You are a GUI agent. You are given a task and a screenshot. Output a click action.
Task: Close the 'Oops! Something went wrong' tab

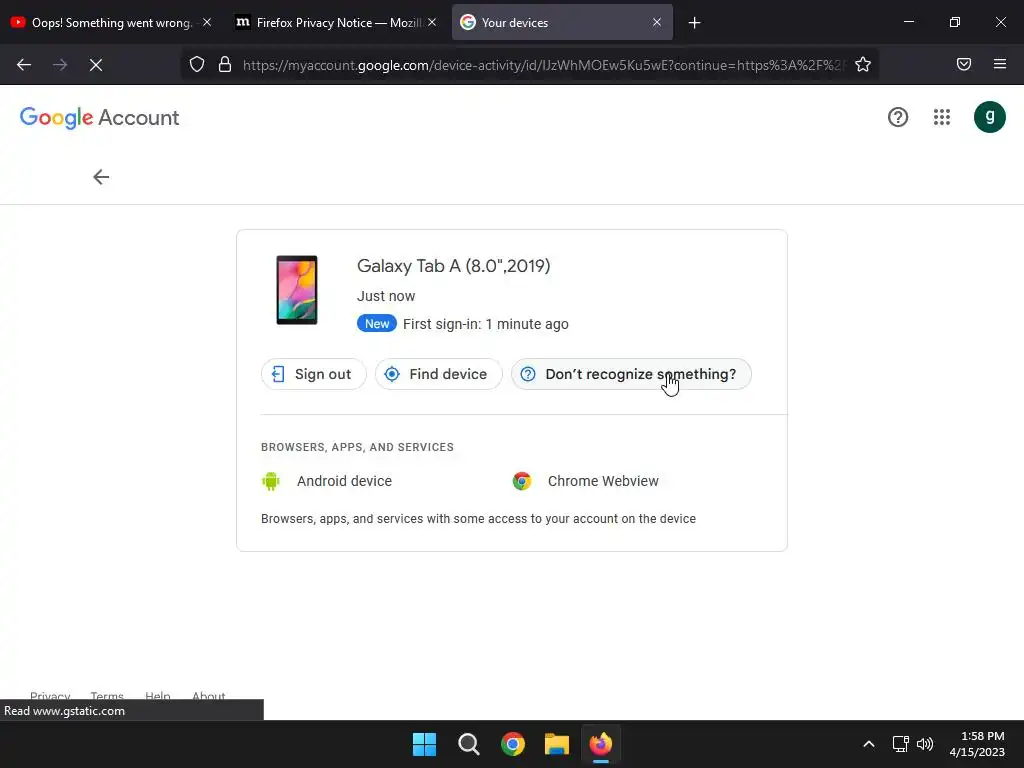tap(207, 22)
